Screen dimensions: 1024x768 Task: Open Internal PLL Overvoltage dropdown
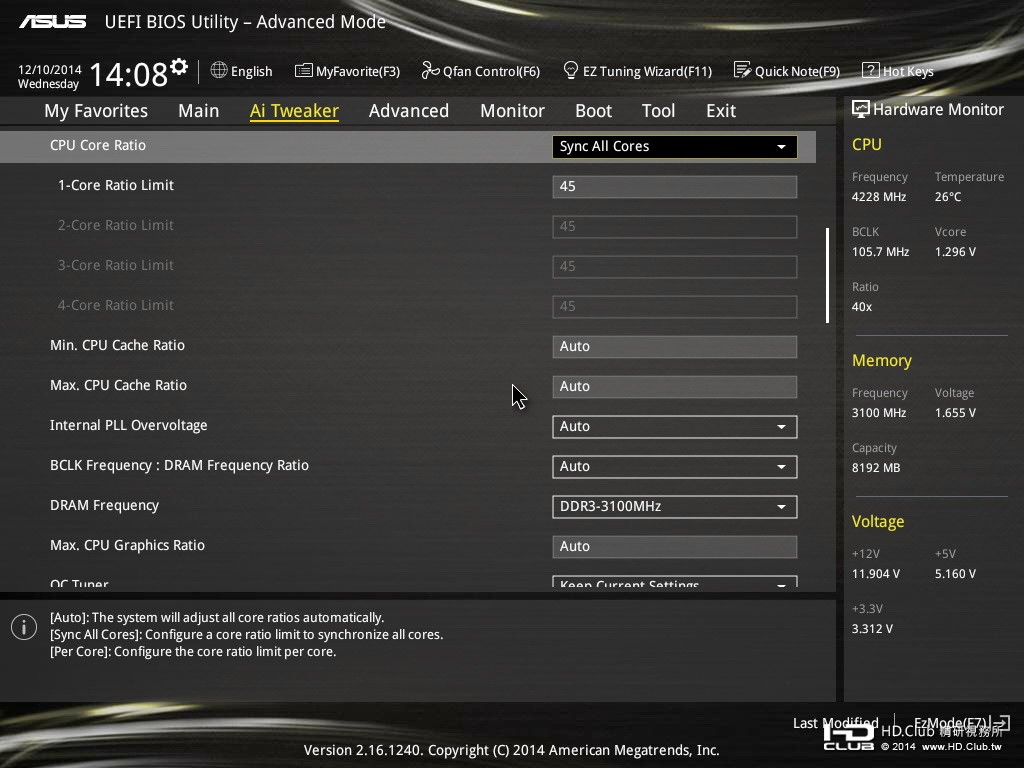(x=675, y=426)
